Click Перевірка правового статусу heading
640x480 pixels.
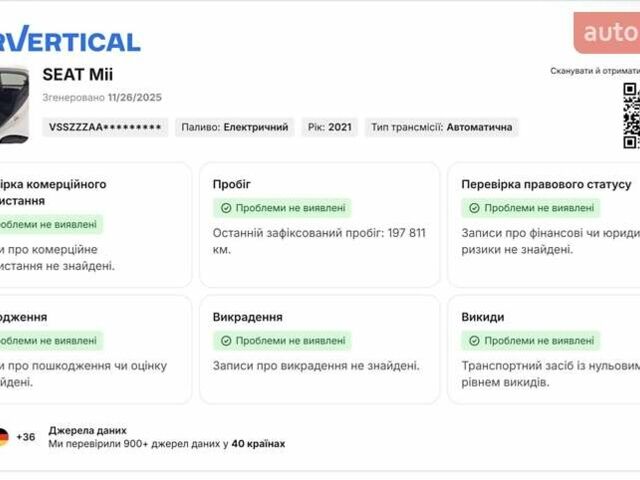tap(546, 184)
